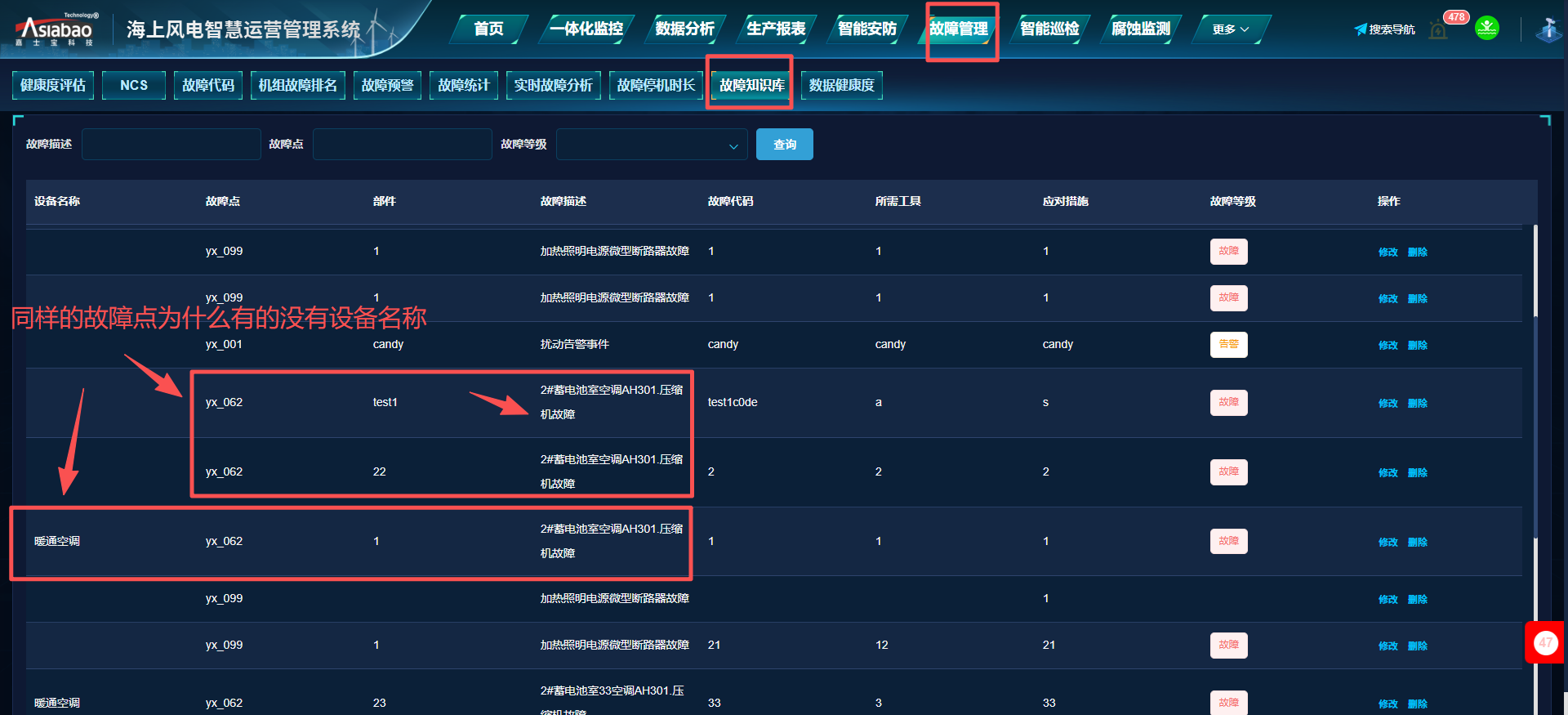Open the 智能巡检 navigation tab

(1049, 29)
